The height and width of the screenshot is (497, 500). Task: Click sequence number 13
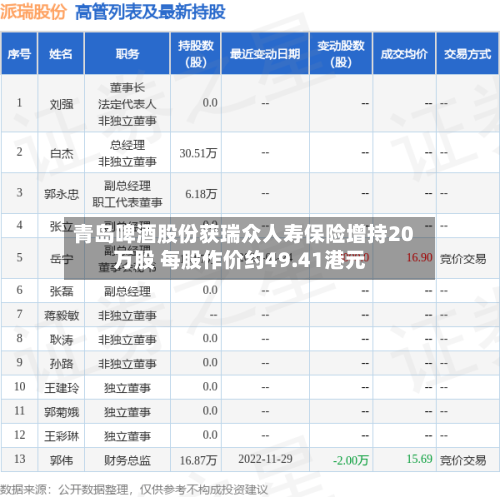(x=20, y=459)
